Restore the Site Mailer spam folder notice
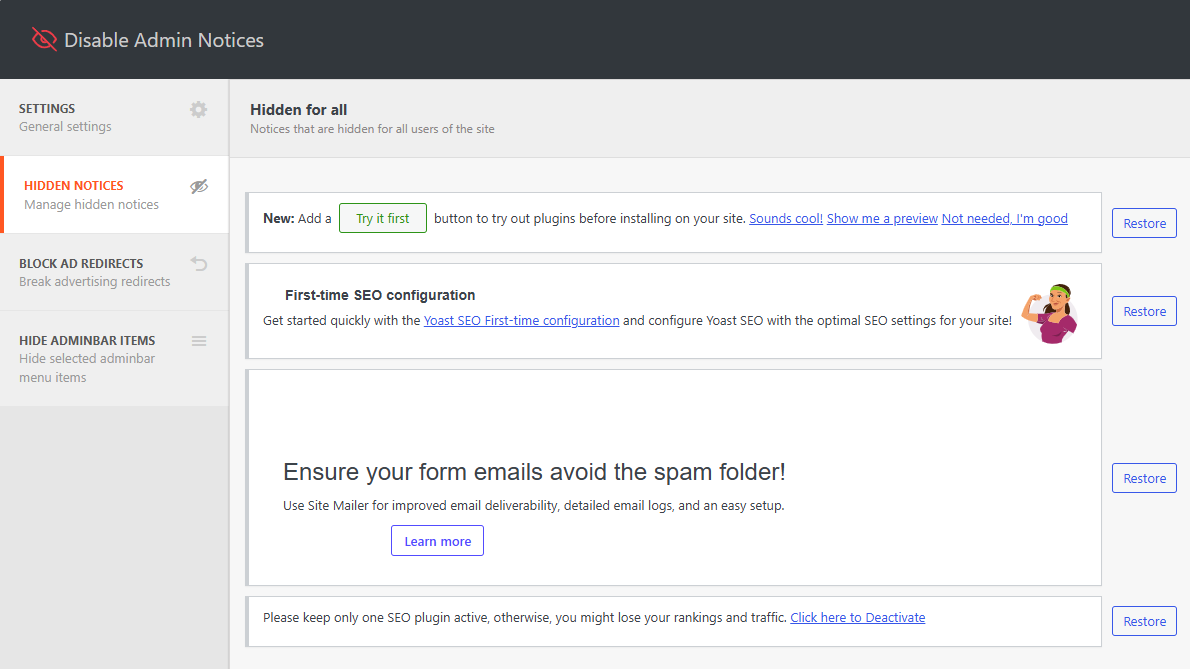Image resolution: width=1190 pixels, height=669 pixels. click(1144, 478)
